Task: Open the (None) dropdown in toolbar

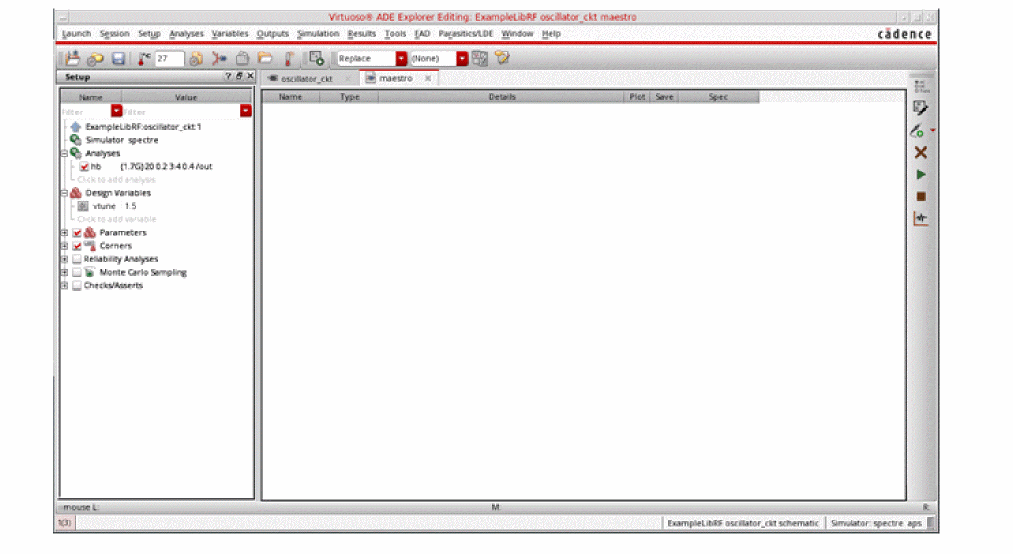Action: (462, 59)
